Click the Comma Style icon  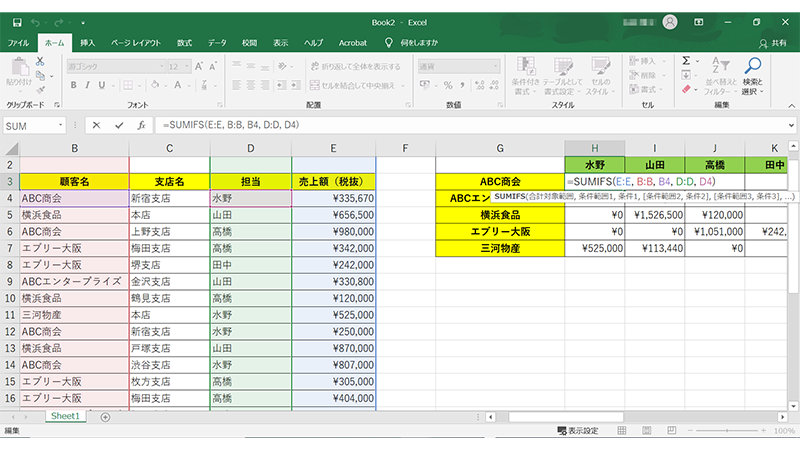point(462,85)
